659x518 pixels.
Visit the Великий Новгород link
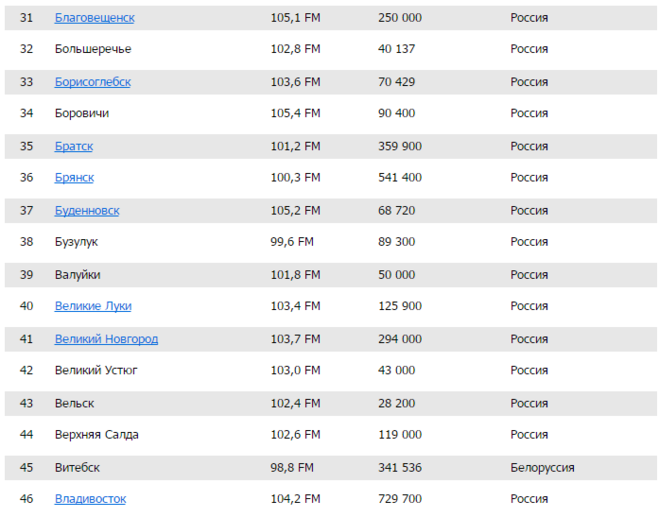point(106,339)
